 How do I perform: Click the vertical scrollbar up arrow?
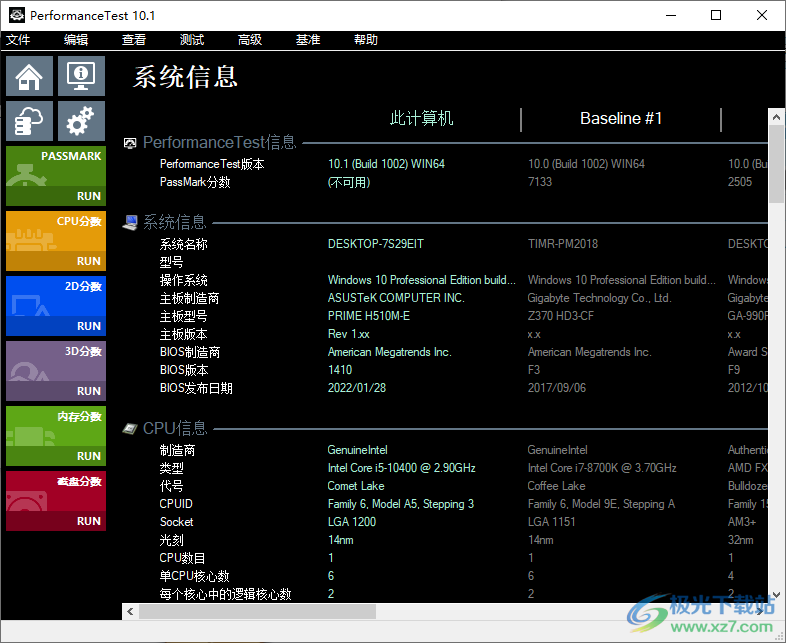pos(776,117)
